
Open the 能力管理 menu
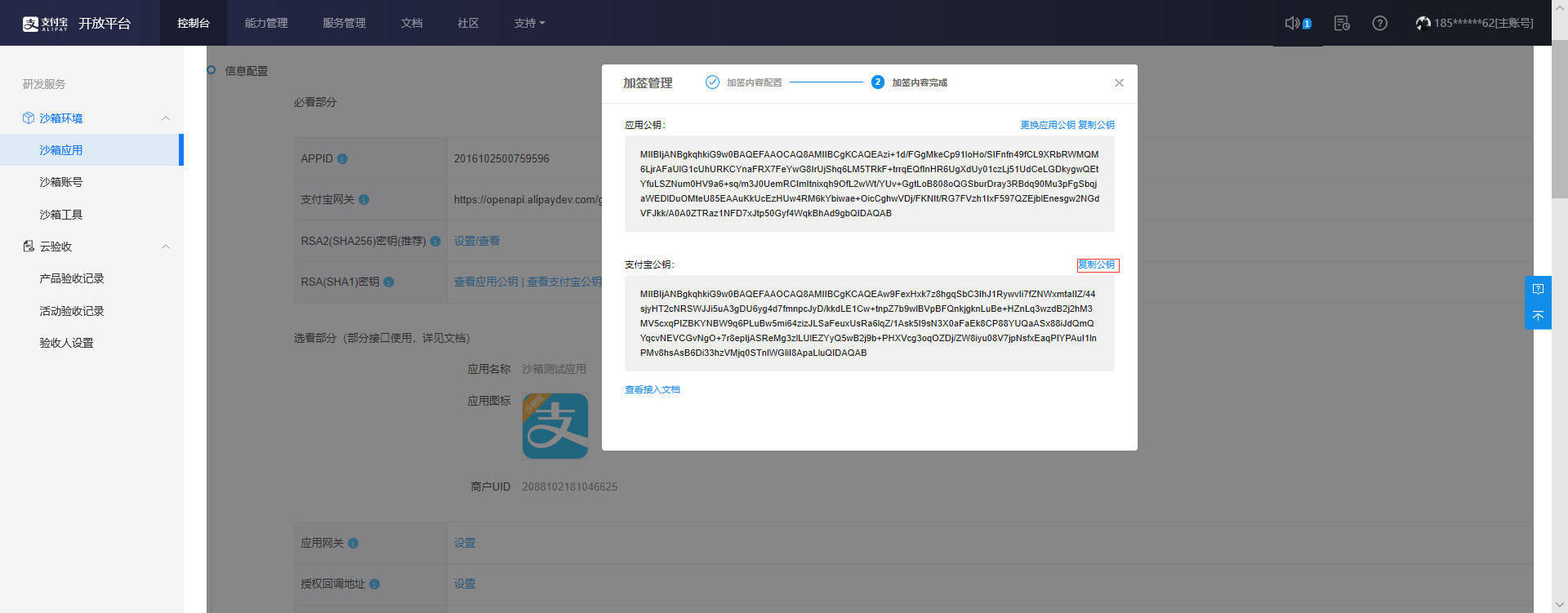266,23
